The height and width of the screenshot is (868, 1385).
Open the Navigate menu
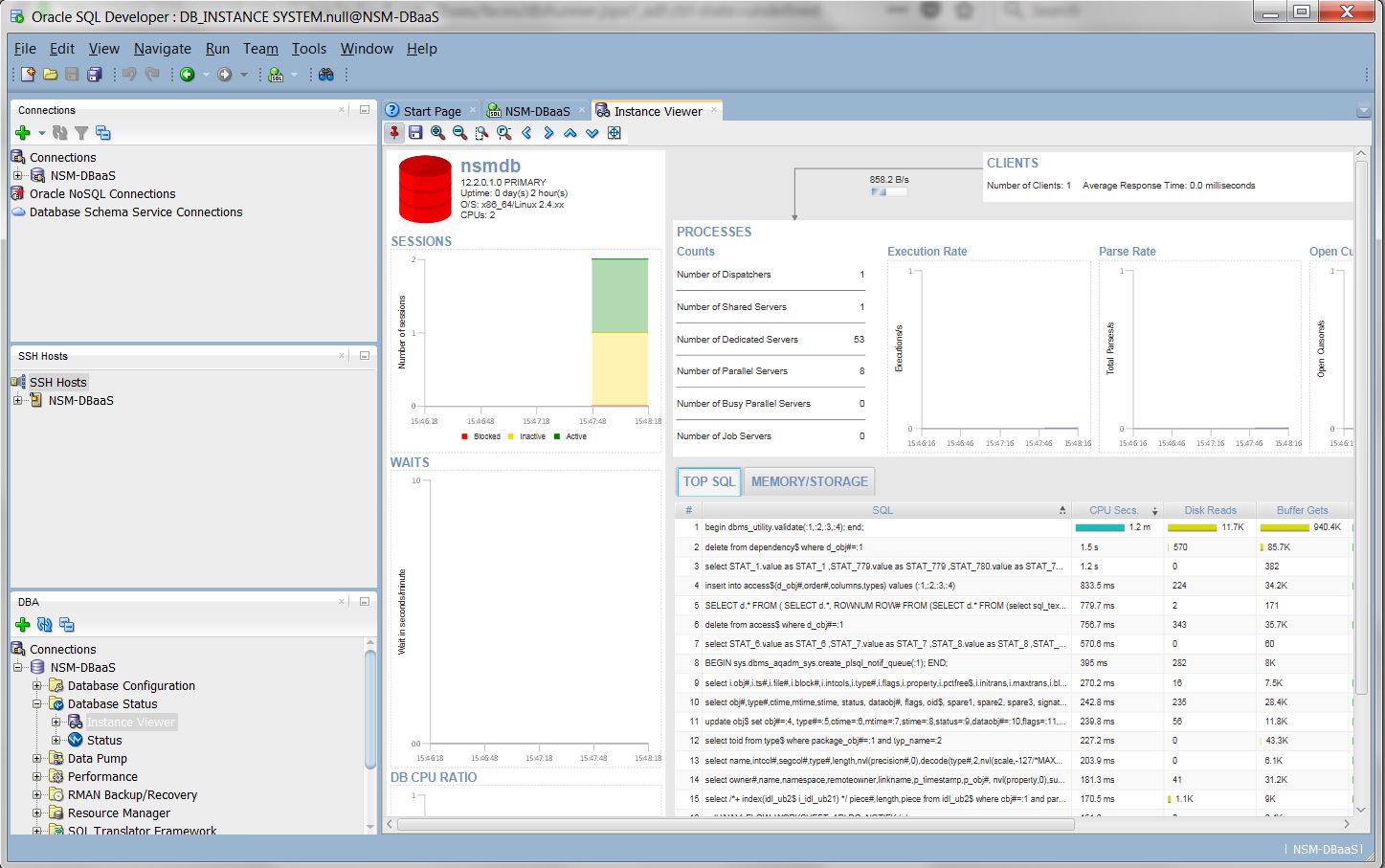pos(162,48)
